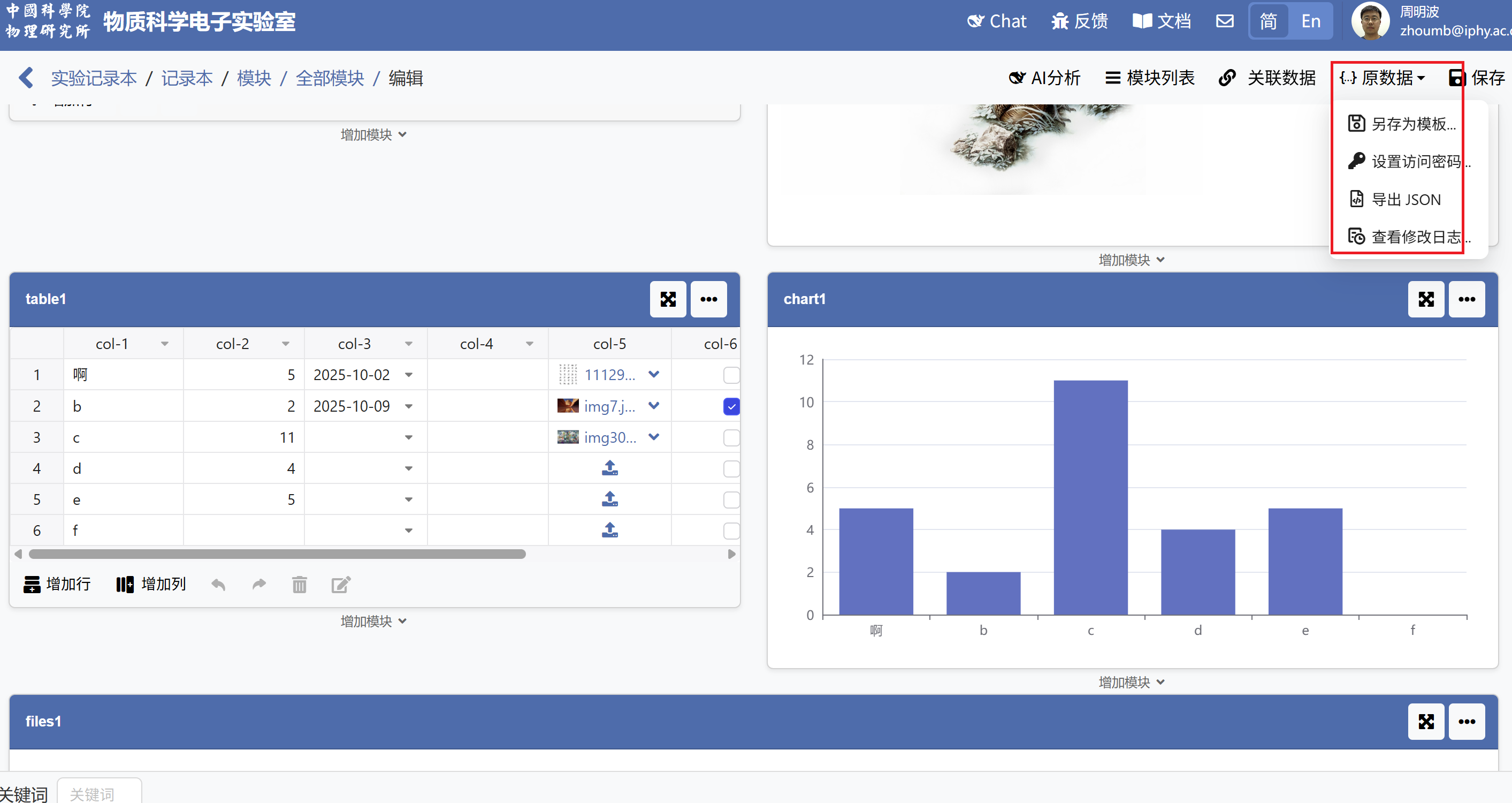Image resolution: width=1512 pixels, height=803 pixels.
Task: Expand table1 module to fullscreen
Action: [667, 299]
